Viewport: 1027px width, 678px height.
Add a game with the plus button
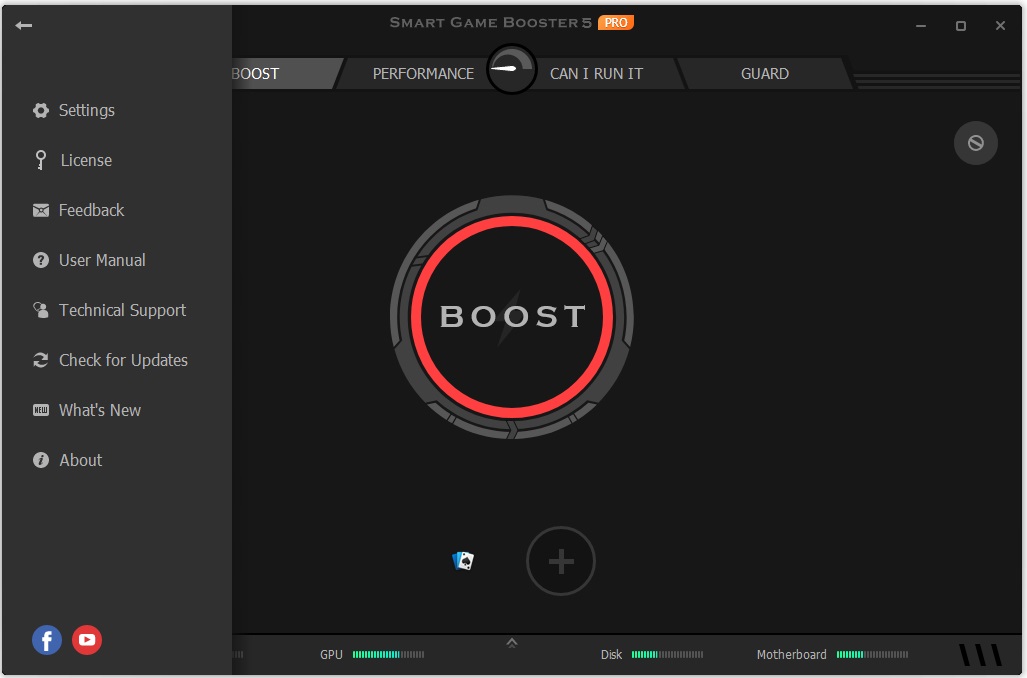(x=561, y=561)
